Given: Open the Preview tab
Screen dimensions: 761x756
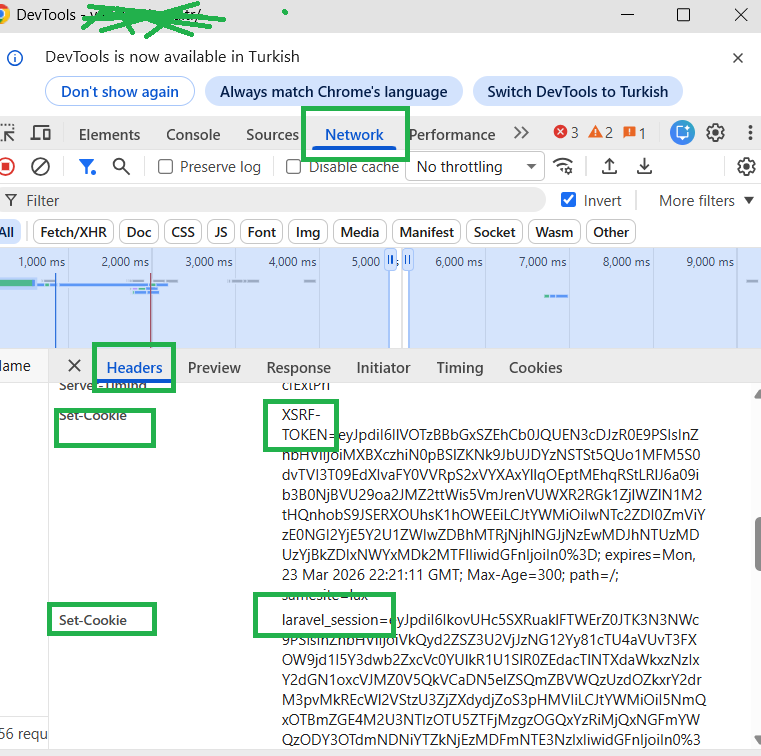Looking at the screenshot, I should click(214, 368).
